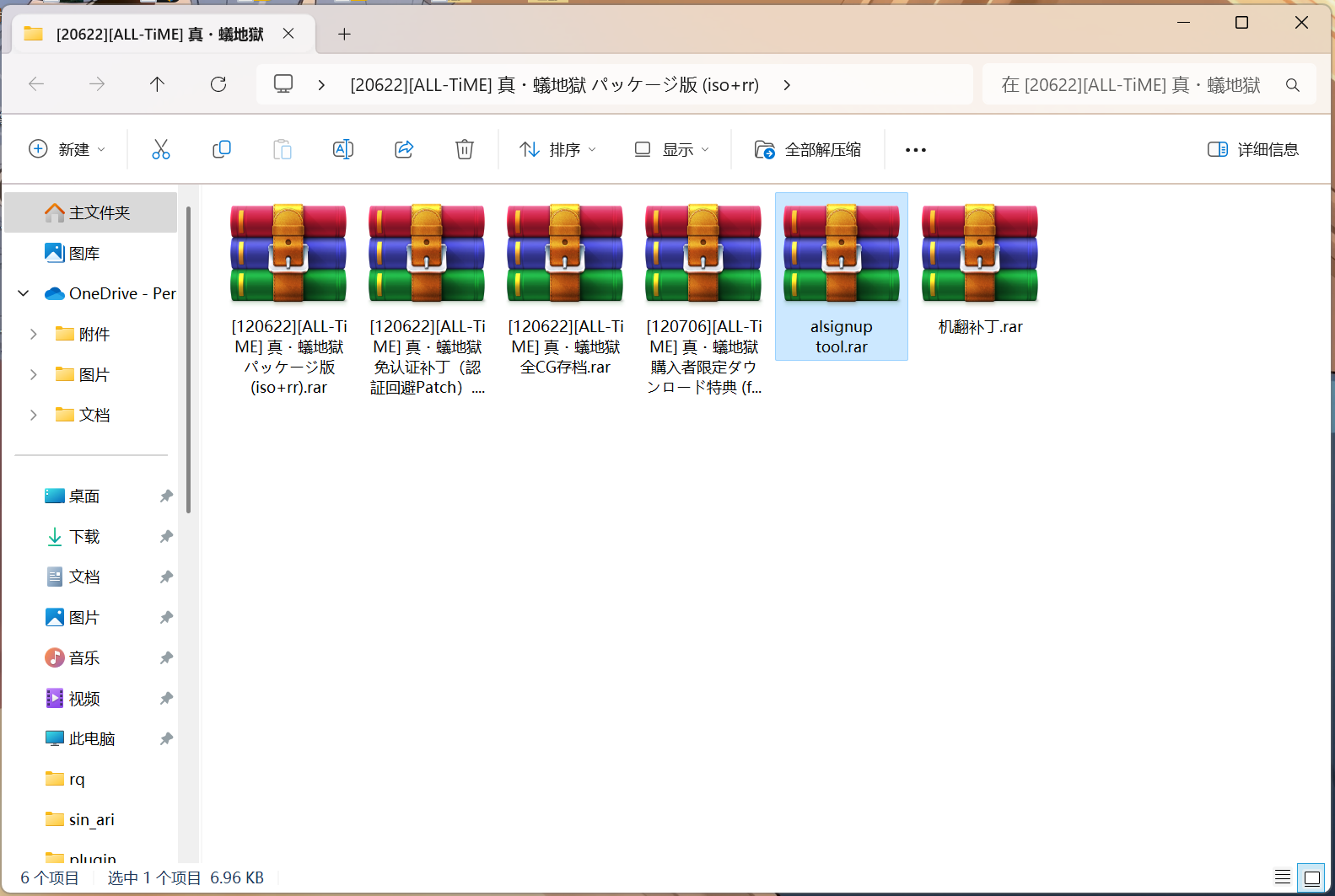Viewport: 1335px width, 896px height.
Task: Expand the 图片 folder under OneDrive
Action: tap(33, 374)
